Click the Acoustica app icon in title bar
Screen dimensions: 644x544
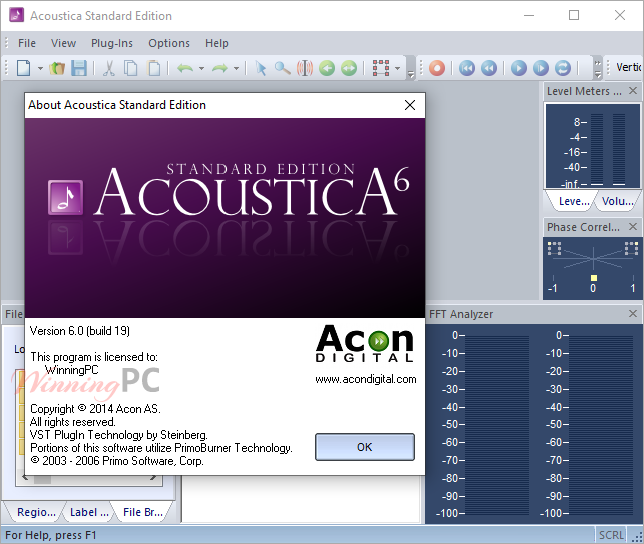pyautogui.click(x=16, y=16)
